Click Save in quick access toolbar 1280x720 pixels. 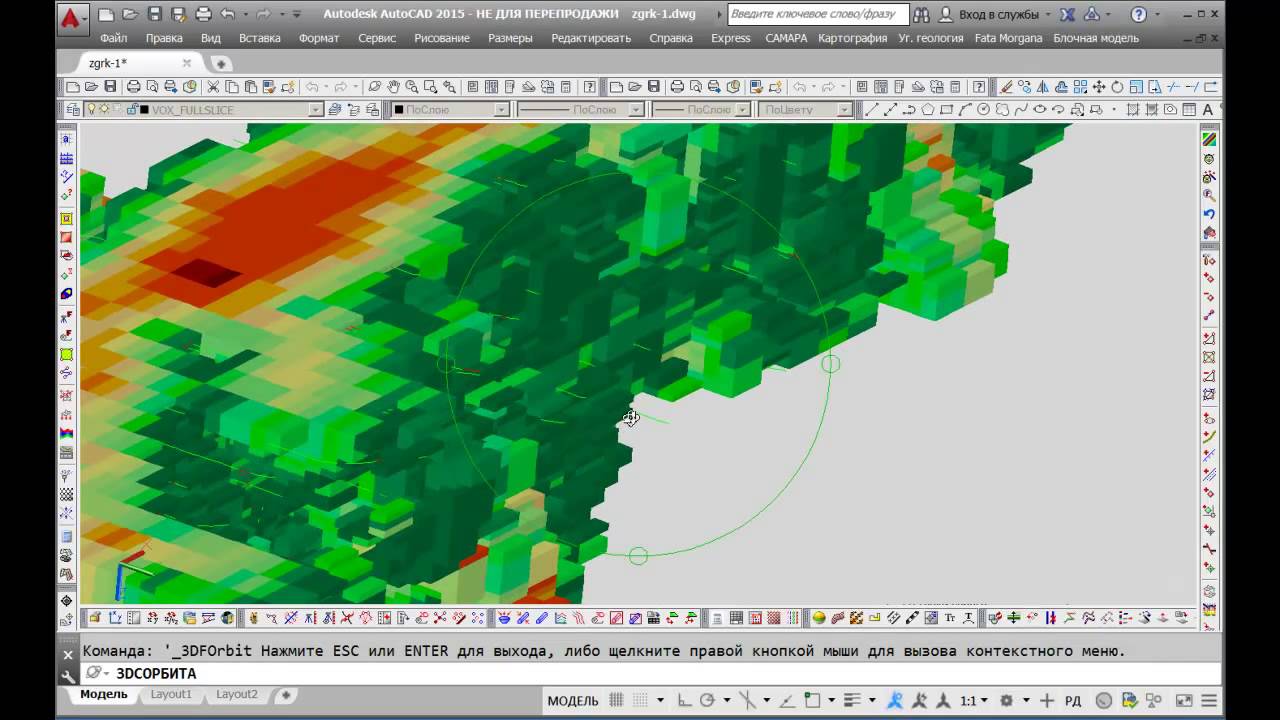pos(154,14)
